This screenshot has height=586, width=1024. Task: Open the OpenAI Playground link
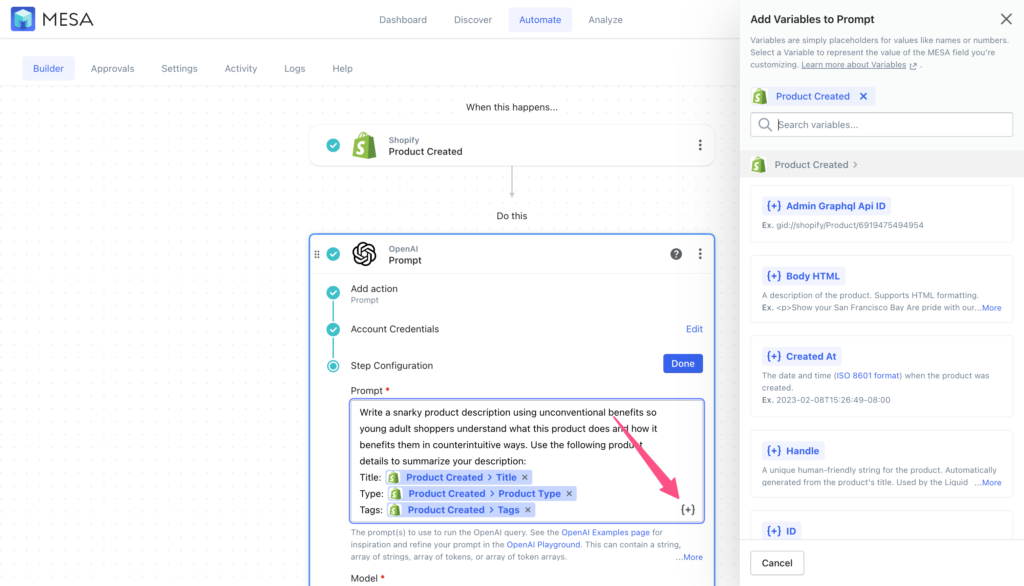pos(543,544)
